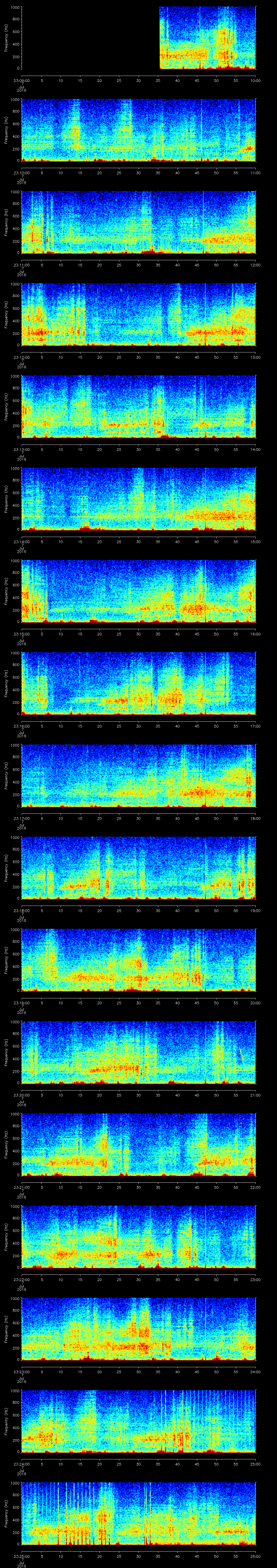Open the spectrogram panel starting at 23:22:00

click(x=139, y=1237)
